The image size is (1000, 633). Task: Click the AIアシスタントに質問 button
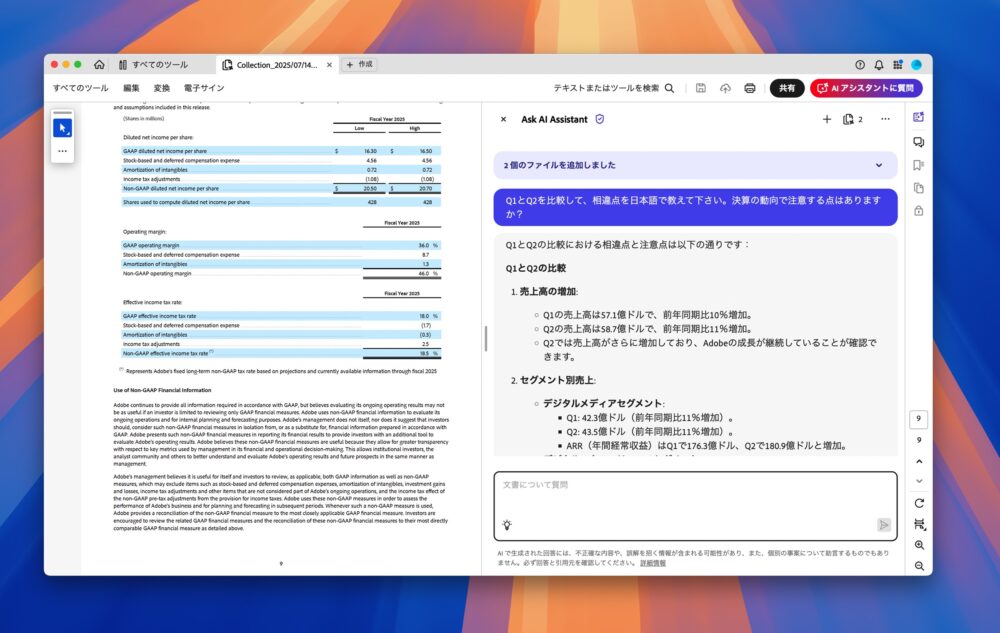tap(866, 88)
